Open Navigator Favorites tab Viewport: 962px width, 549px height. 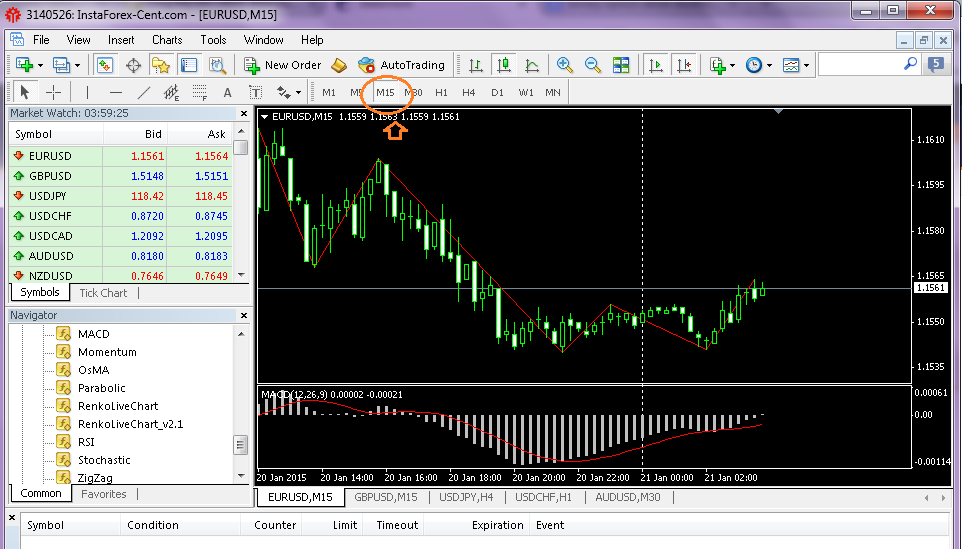pyautogui.click(x=103, y=494)
